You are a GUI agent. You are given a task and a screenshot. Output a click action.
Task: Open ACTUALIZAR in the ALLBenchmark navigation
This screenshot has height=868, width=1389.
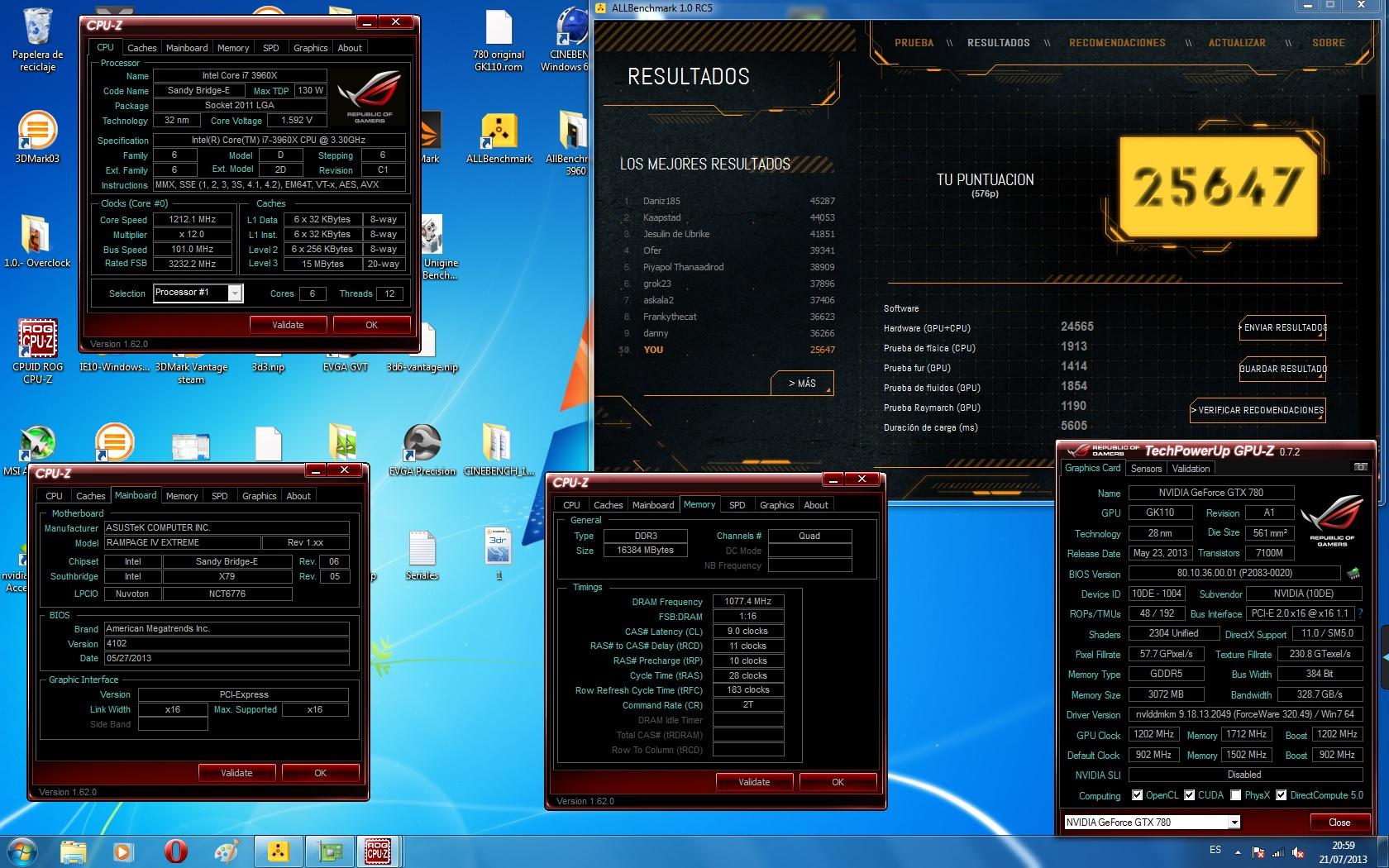pyautogui.click(x=1236, y=42)
